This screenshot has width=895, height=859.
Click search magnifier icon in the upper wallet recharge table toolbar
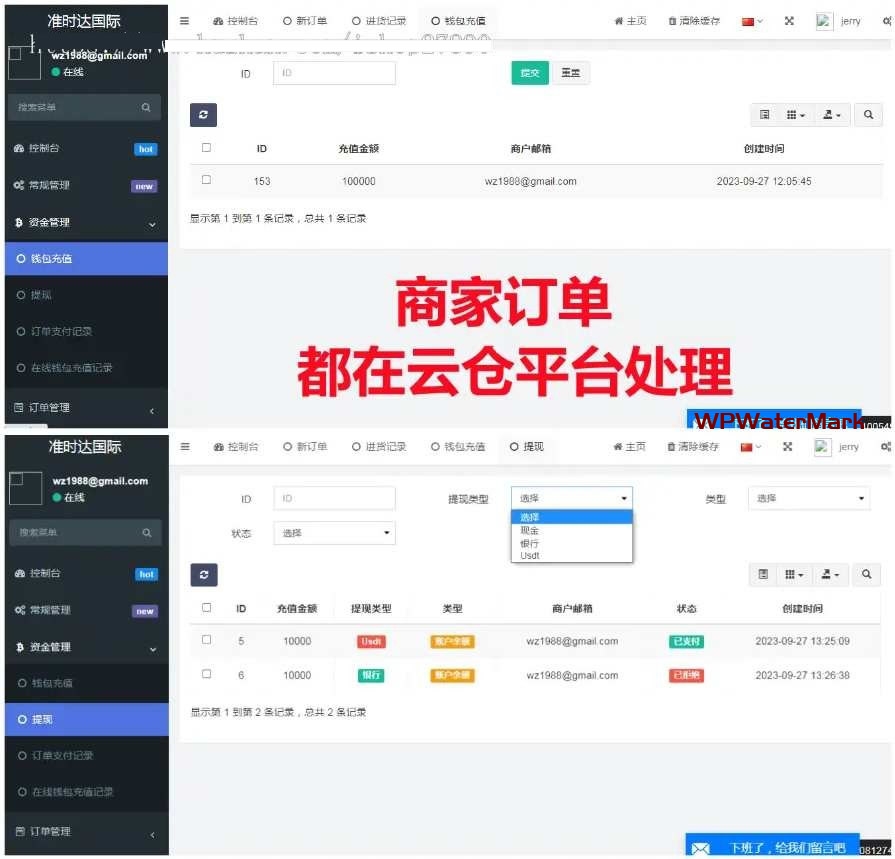[x=867, y=115]
